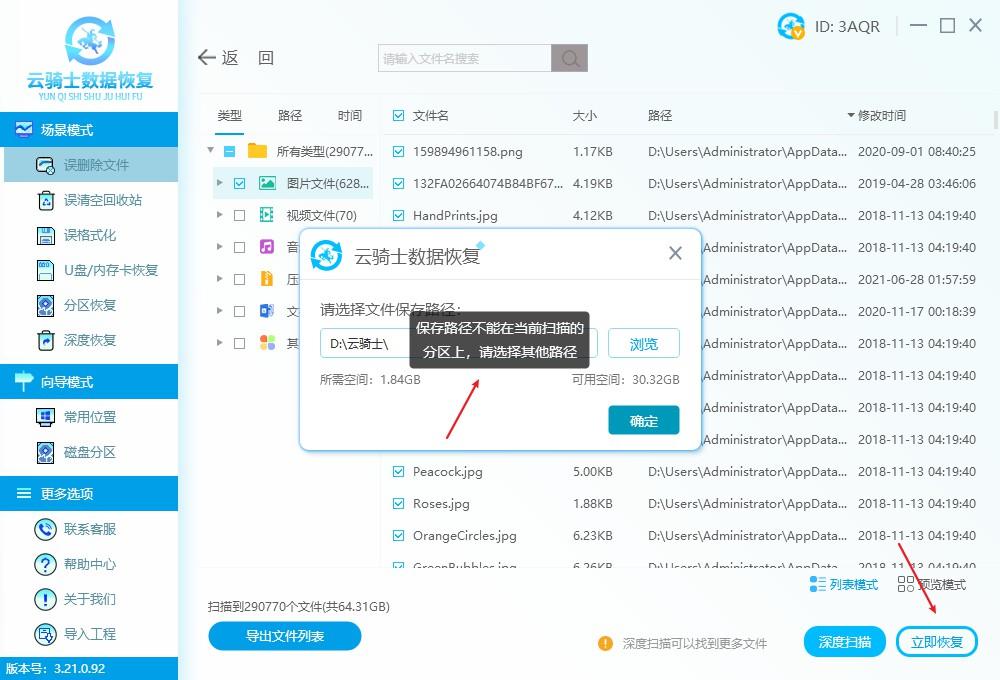Viewport: 1000px width, 680px height.
Task: Switch to the 路径 tab
Action: [290, 115]
